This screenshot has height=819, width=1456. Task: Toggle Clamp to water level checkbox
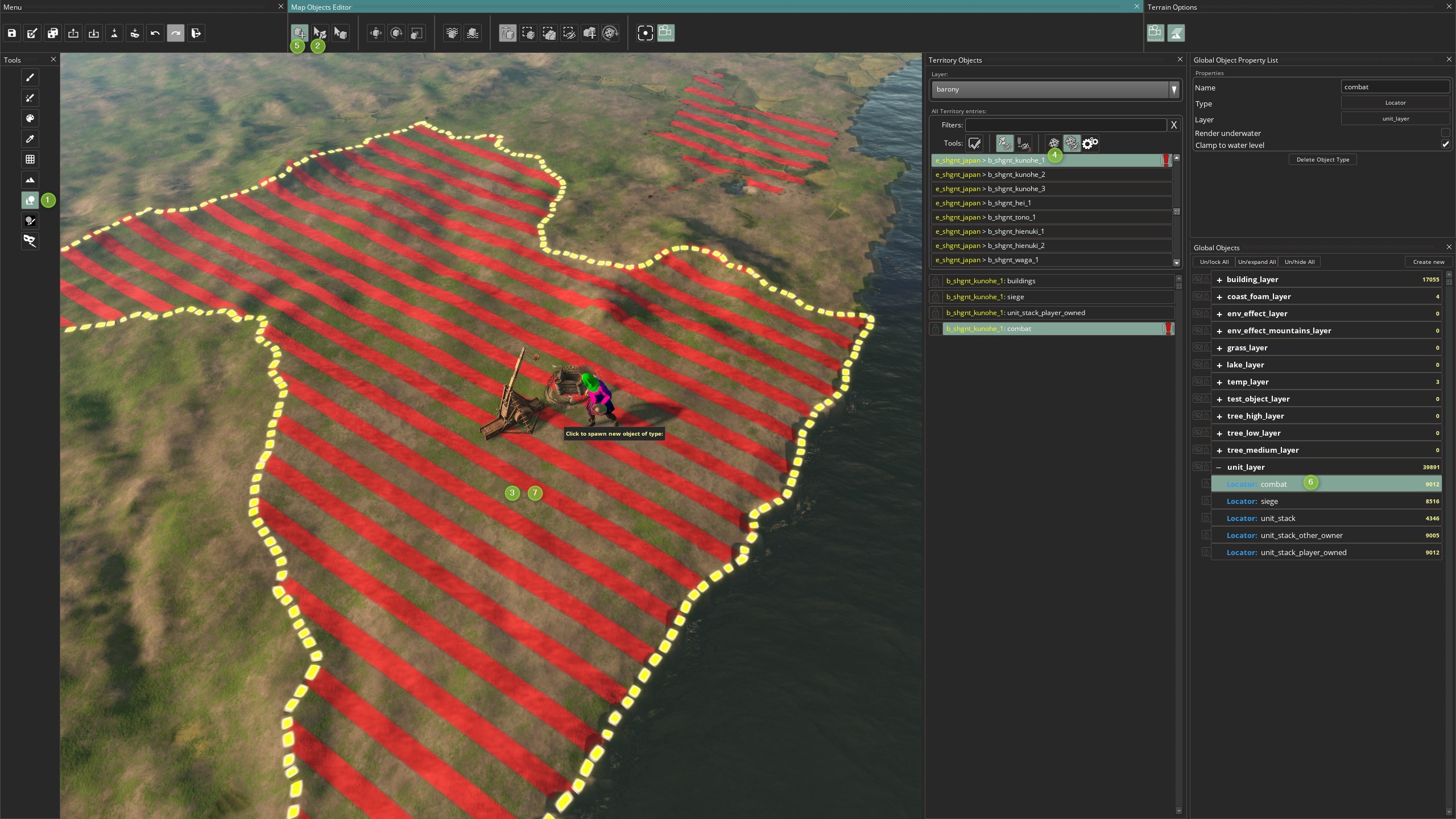pos(1445,144)
